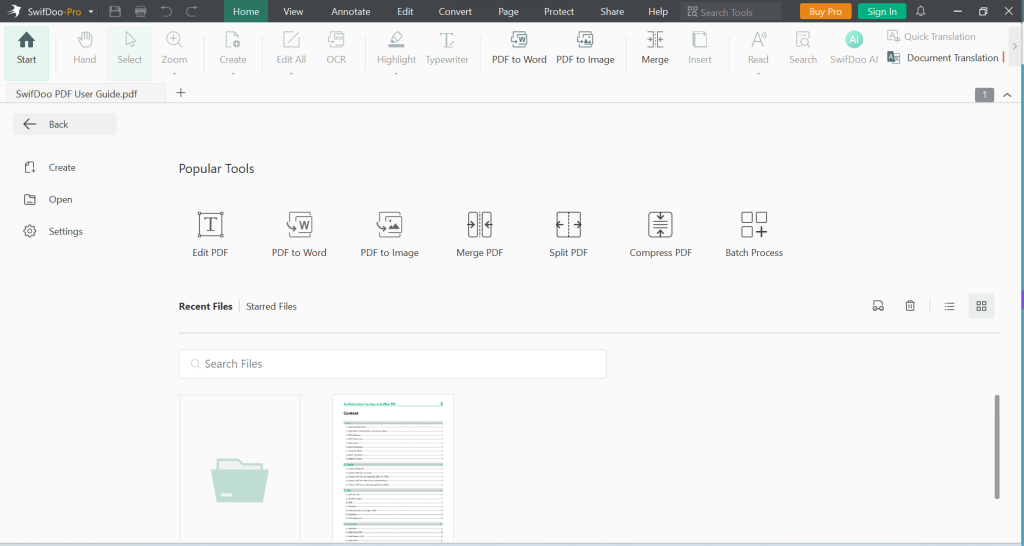This screenshot has height=546, width=1024.
Task: Open the Page ribbon tab
Action: coord(508,11)
